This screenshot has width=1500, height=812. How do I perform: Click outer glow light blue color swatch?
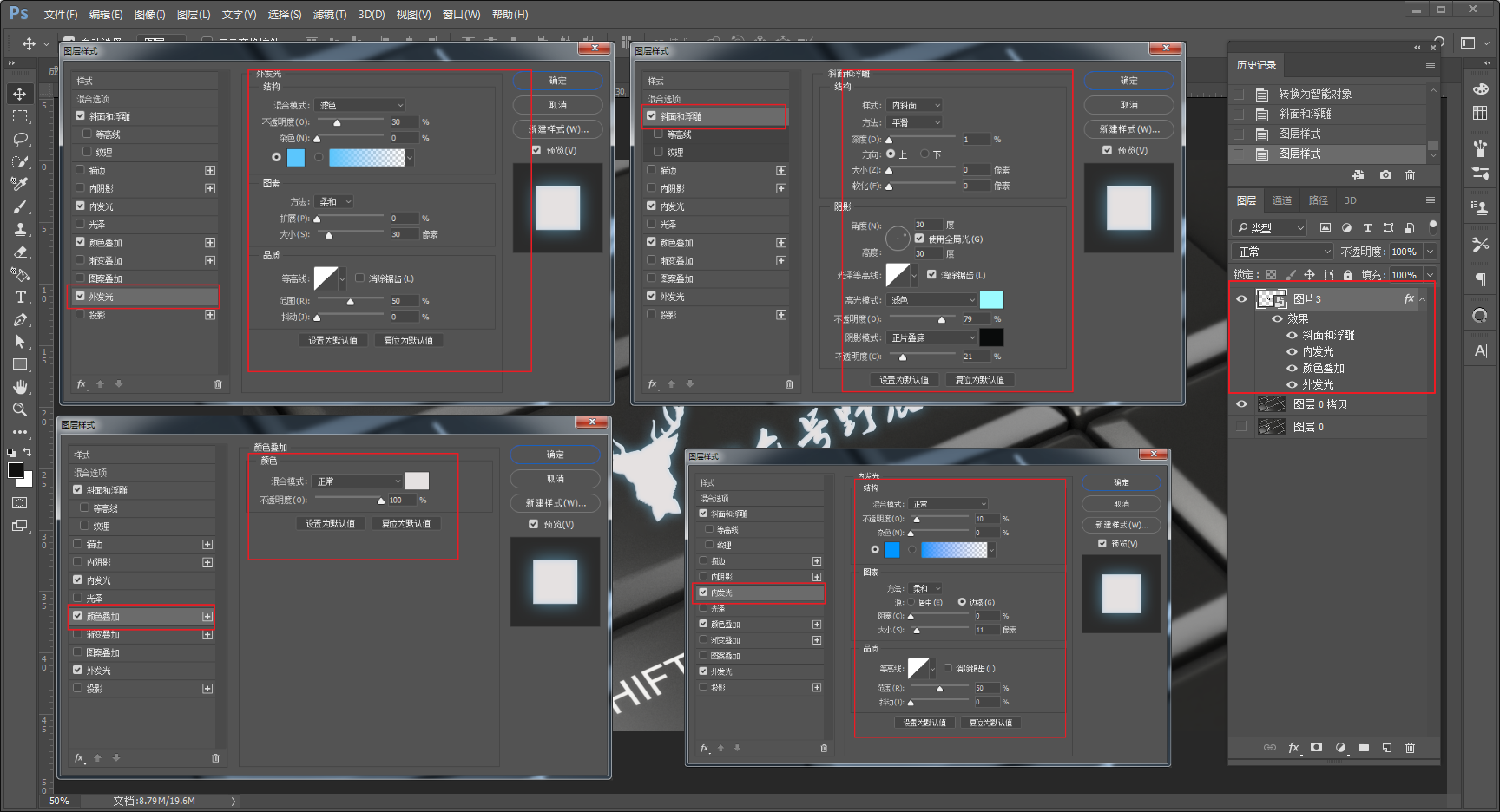pyautogui.click(x=296, y=157)
